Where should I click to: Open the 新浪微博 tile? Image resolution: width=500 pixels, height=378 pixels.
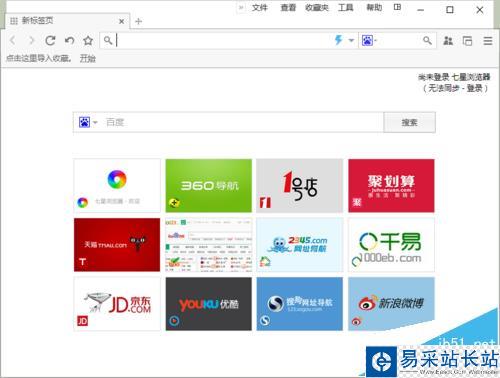[x=391, y=304]
